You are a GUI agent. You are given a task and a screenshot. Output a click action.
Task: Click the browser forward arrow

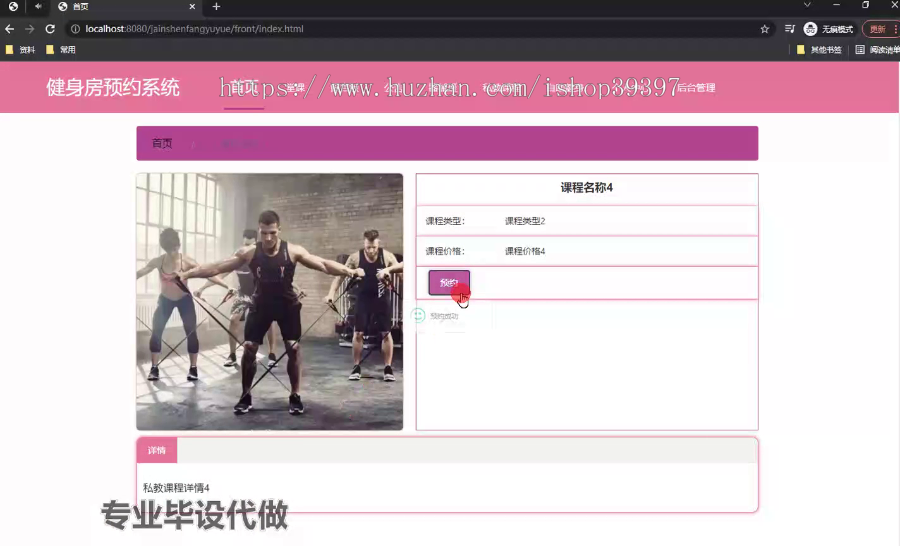tap(30, 29)
